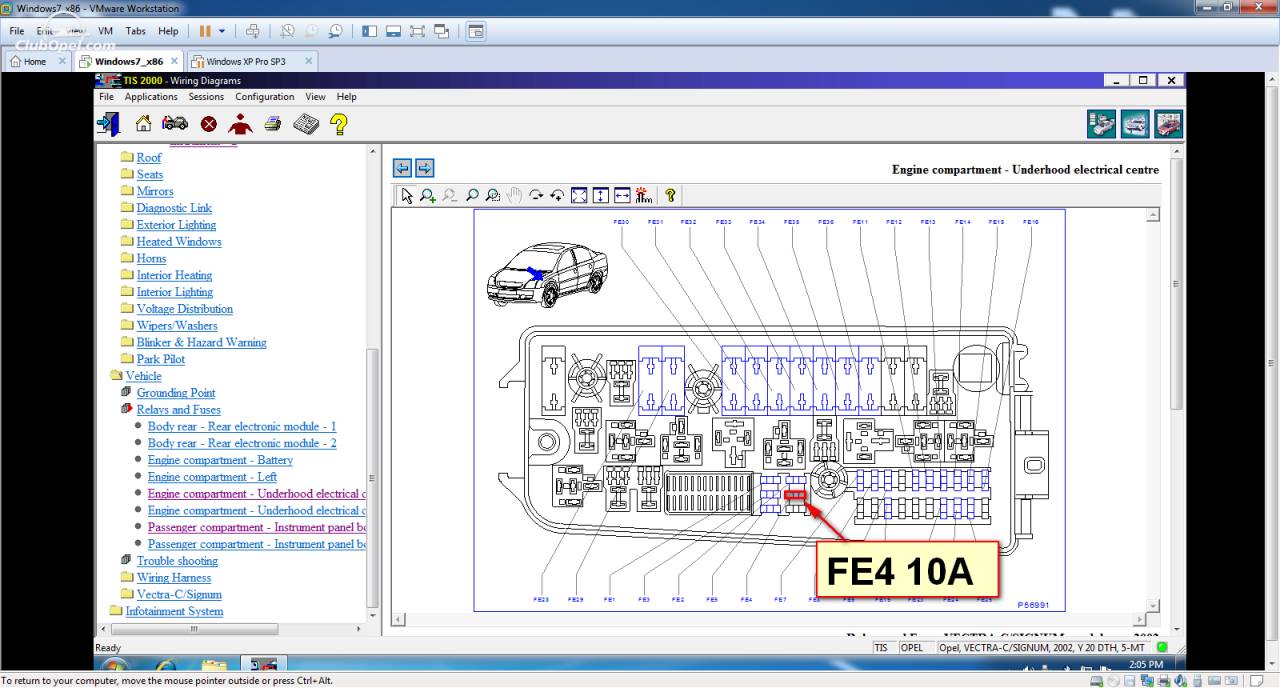Fit diagram to full window
The image size is (1280, 688).
click(579, 196)
